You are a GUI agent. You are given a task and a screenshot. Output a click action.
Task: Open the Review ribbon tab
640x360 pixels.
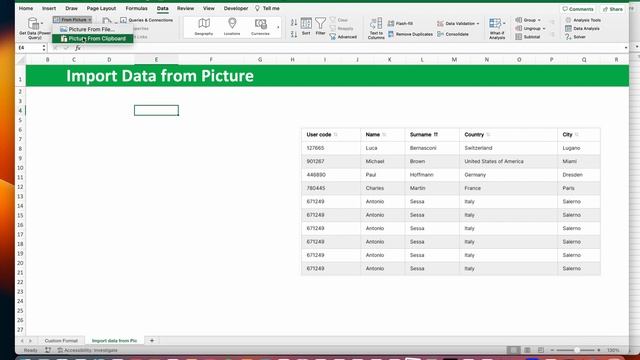coord(185,8)
